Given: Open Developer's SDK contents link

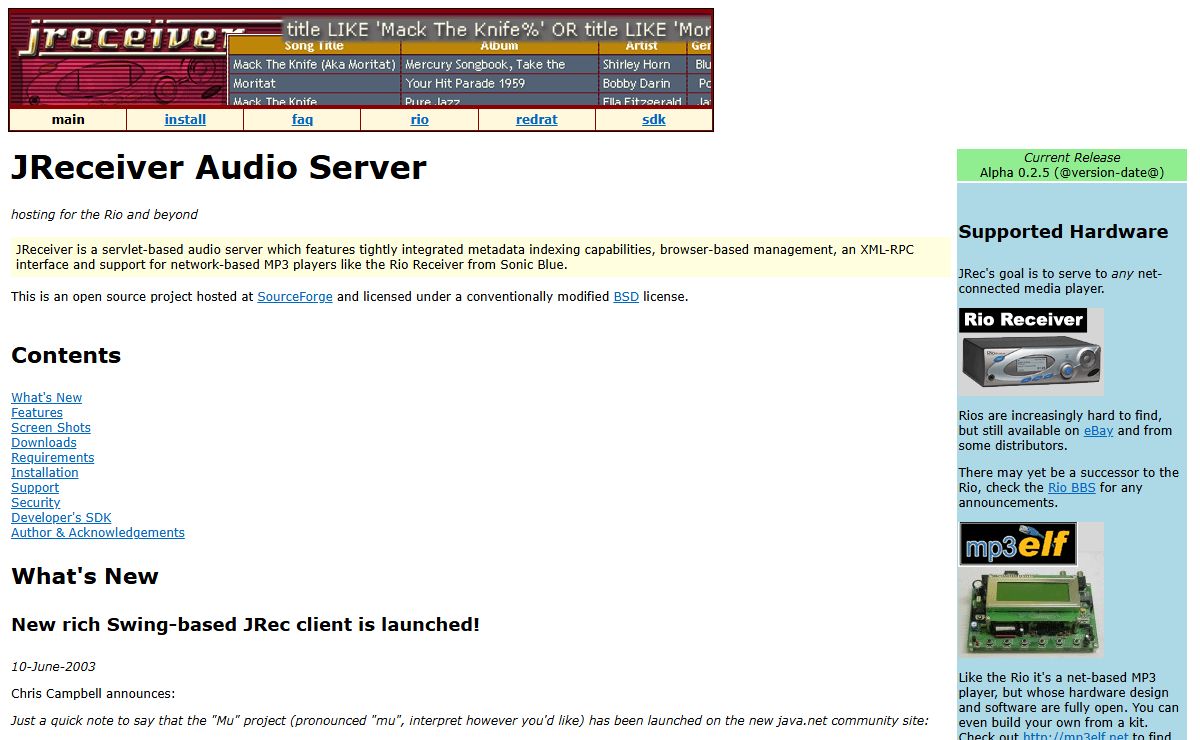Looking at the screenshot, I should click(x=61, y=518).
